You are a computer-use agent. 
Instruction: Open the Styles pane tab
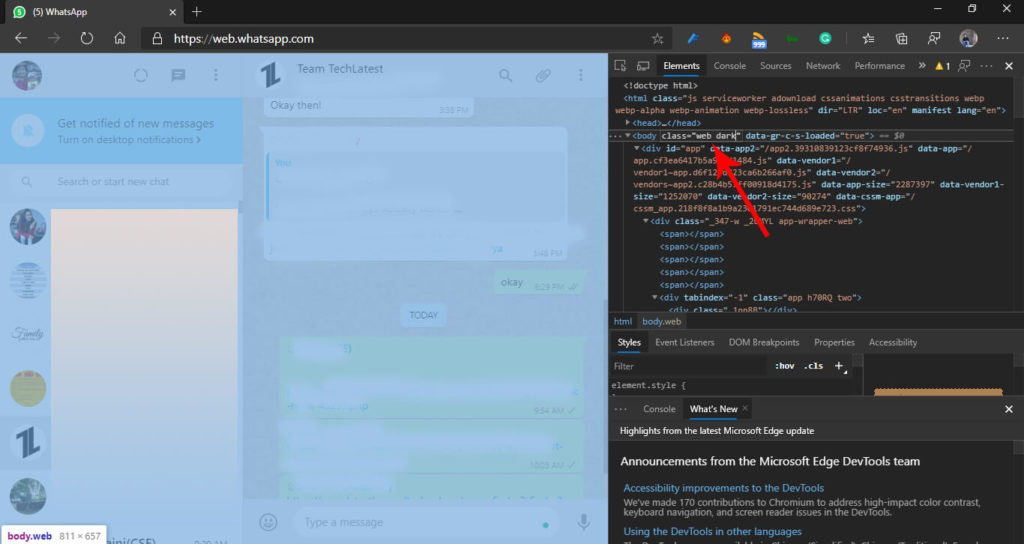click(629, 342)
